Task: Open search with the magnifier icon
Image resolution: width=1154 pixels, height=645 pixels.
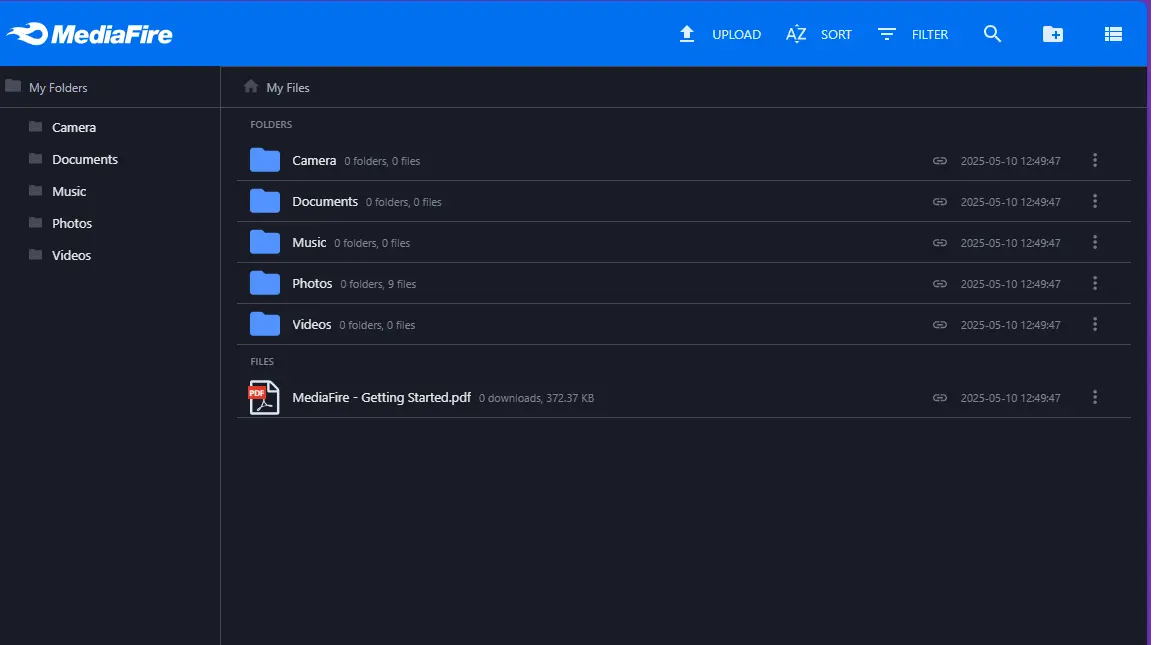Action: [x=992, y=34]
